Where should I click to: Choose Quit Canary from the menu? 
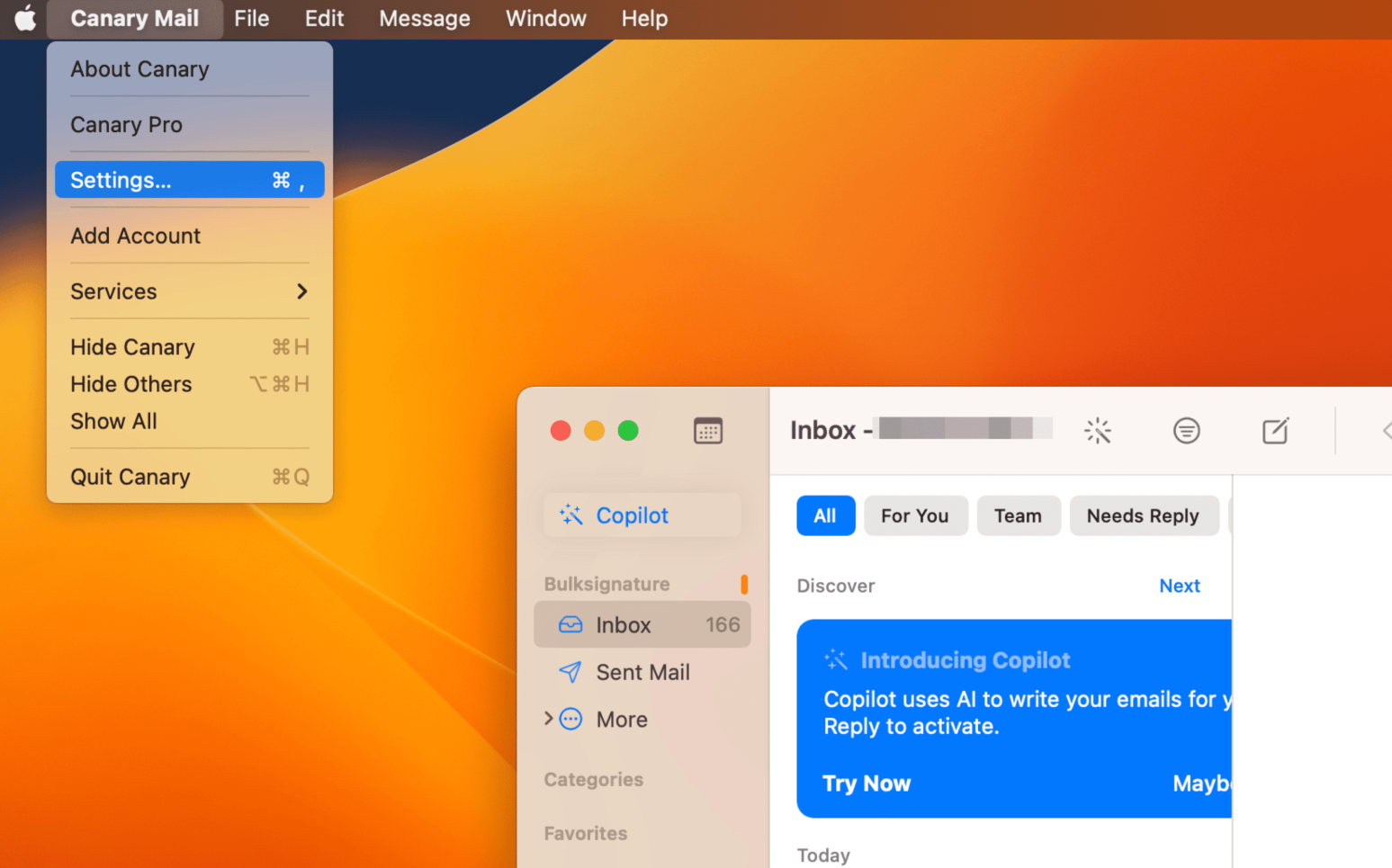(190, 477)
